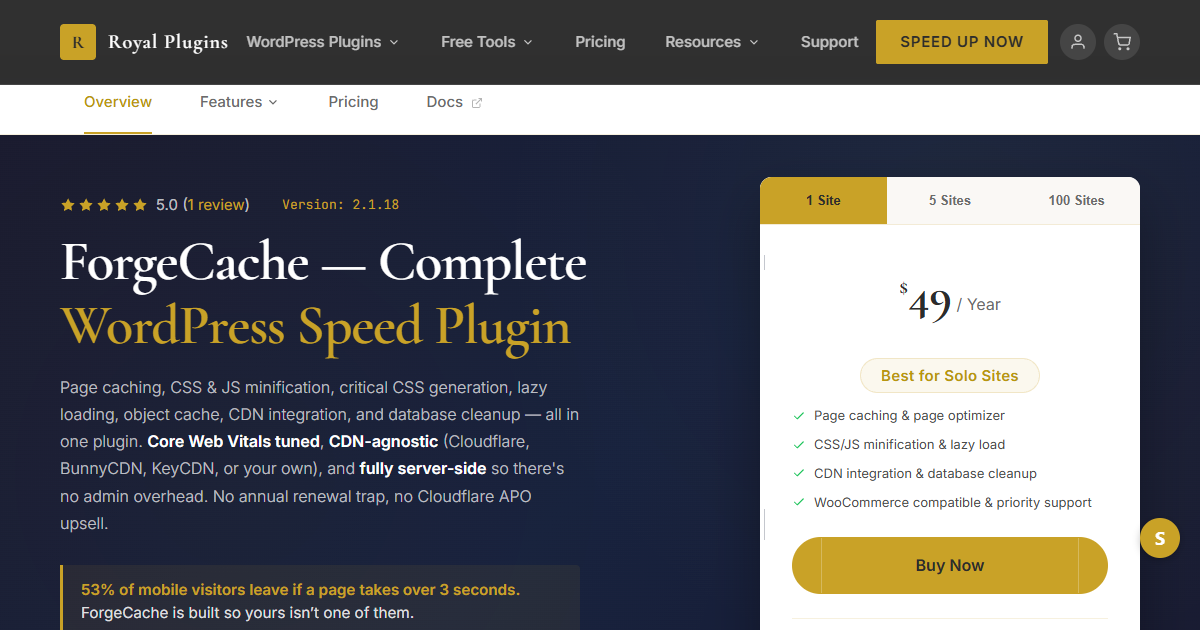This screenshot has width=1200, height=630.
Task: Click the 5.0 rating score
Action: point(167,205)
